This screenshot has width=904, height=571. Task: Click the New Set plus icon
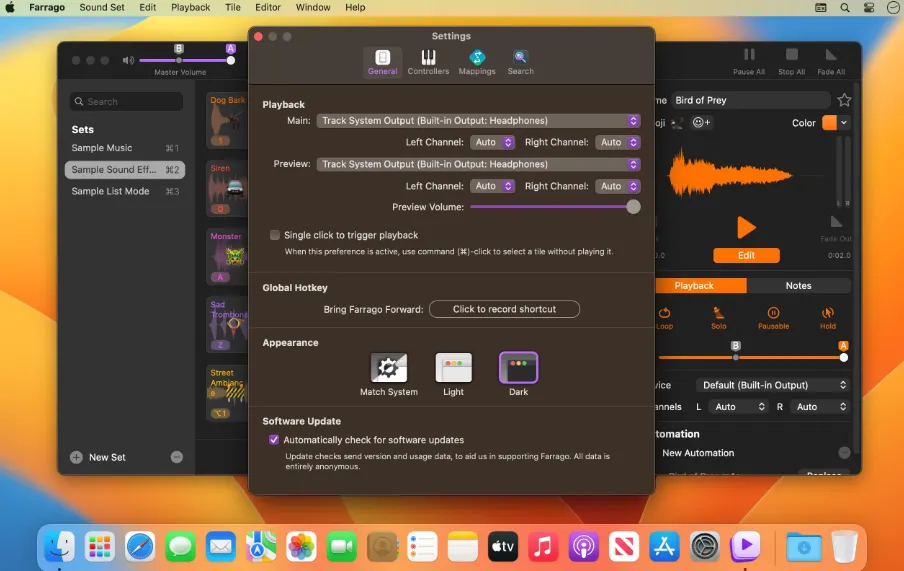[x=76, y=457]
